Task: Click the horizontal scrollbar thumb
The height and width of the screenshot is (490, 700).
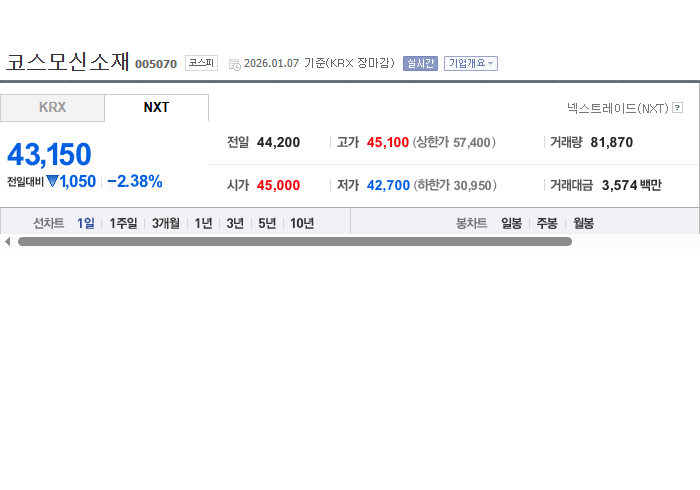Action: pos(295,241)
